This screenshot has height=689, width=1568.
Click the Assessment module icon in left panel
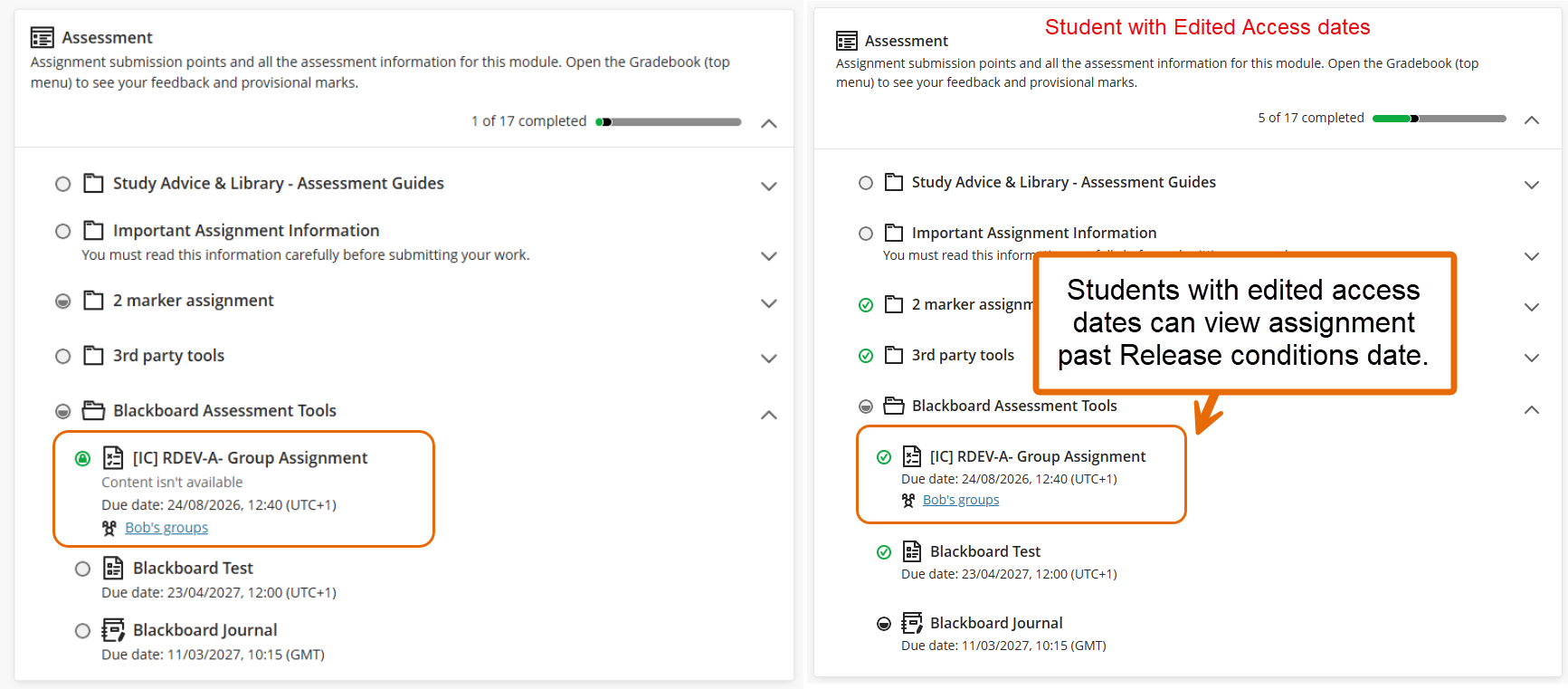point(42,37)
